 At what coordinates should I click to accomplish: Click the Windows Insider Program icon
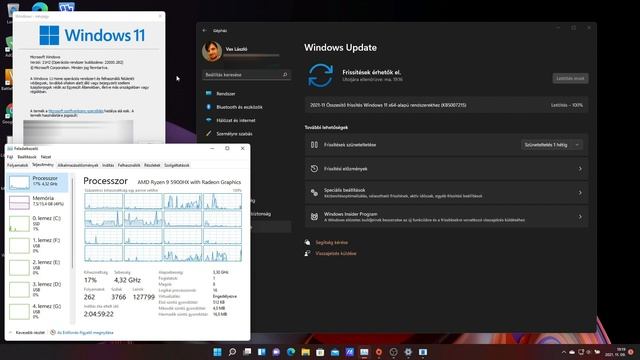[x=314, y=217]
